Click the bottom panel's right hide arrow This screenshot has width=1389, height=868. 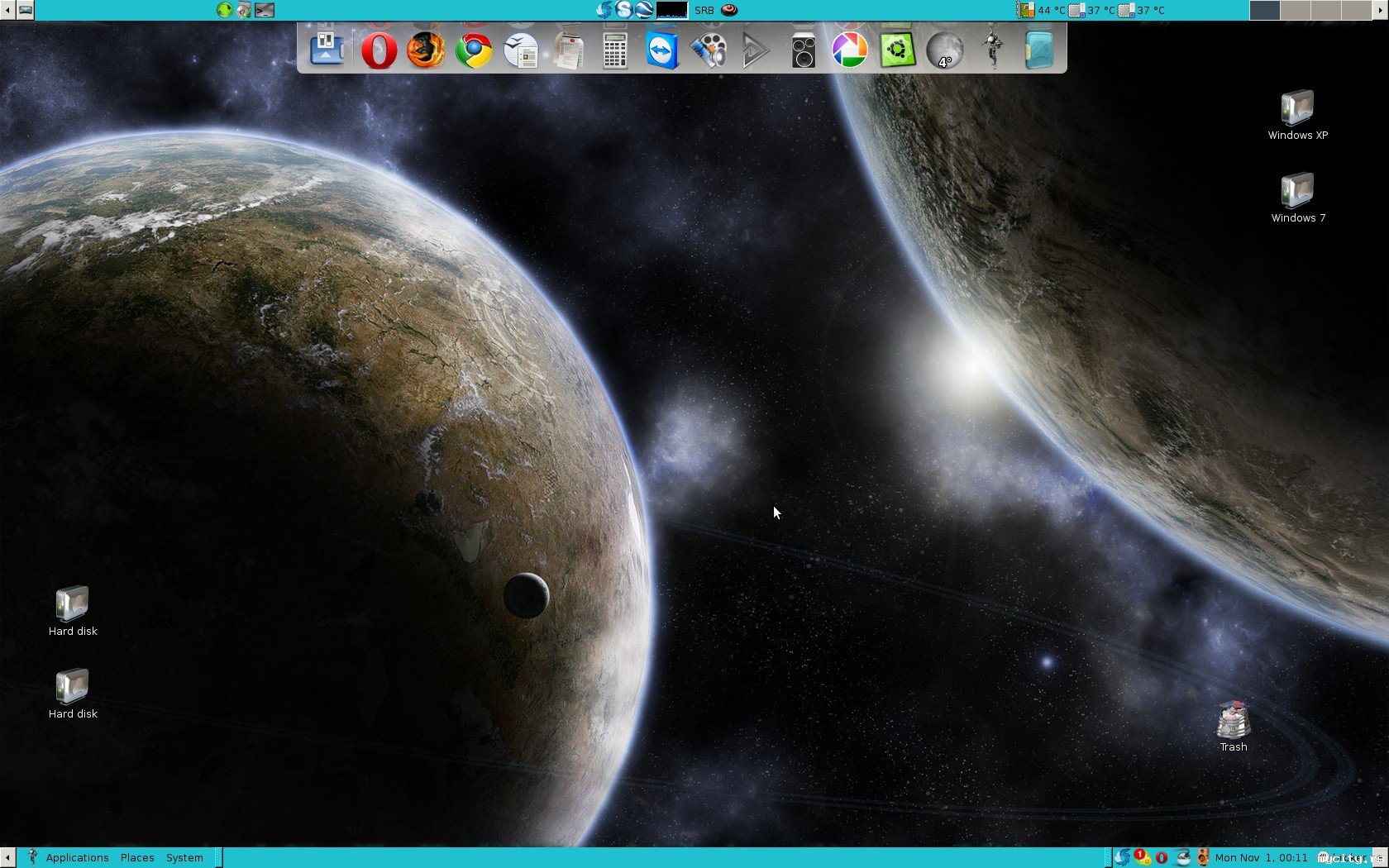1381,857
